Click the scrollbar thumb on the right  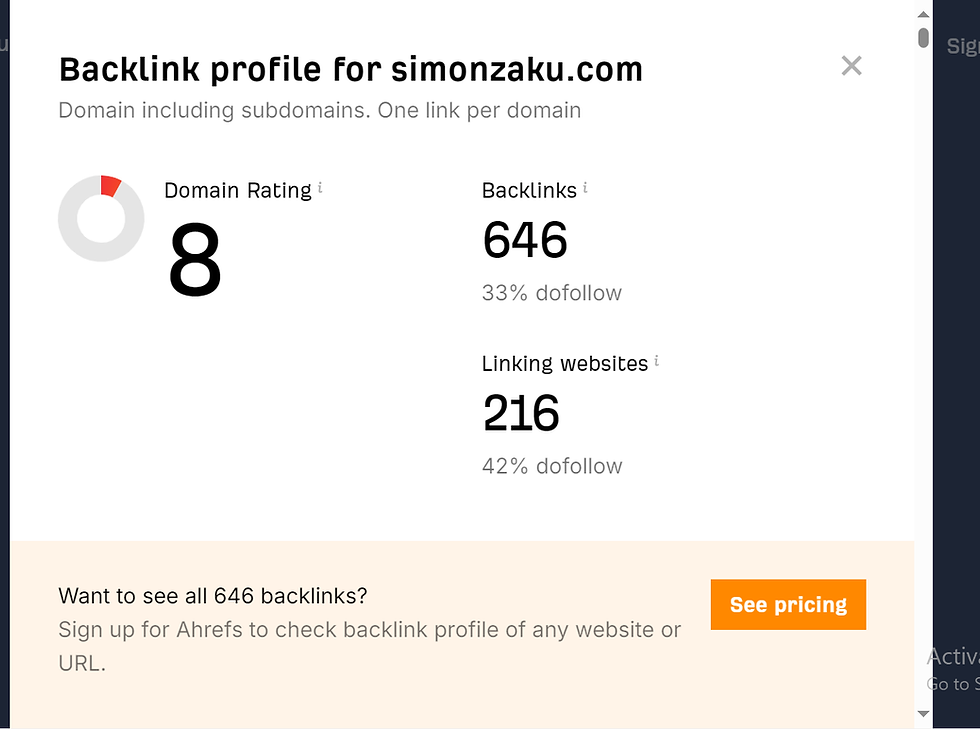tap(922, 37)
